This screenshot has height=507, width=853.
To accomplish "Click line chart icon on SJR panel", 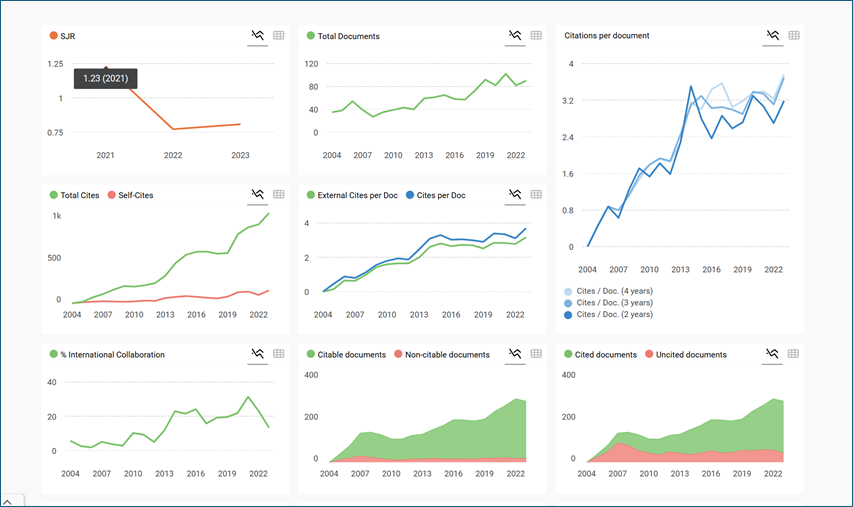I will (x=258, y=36).
